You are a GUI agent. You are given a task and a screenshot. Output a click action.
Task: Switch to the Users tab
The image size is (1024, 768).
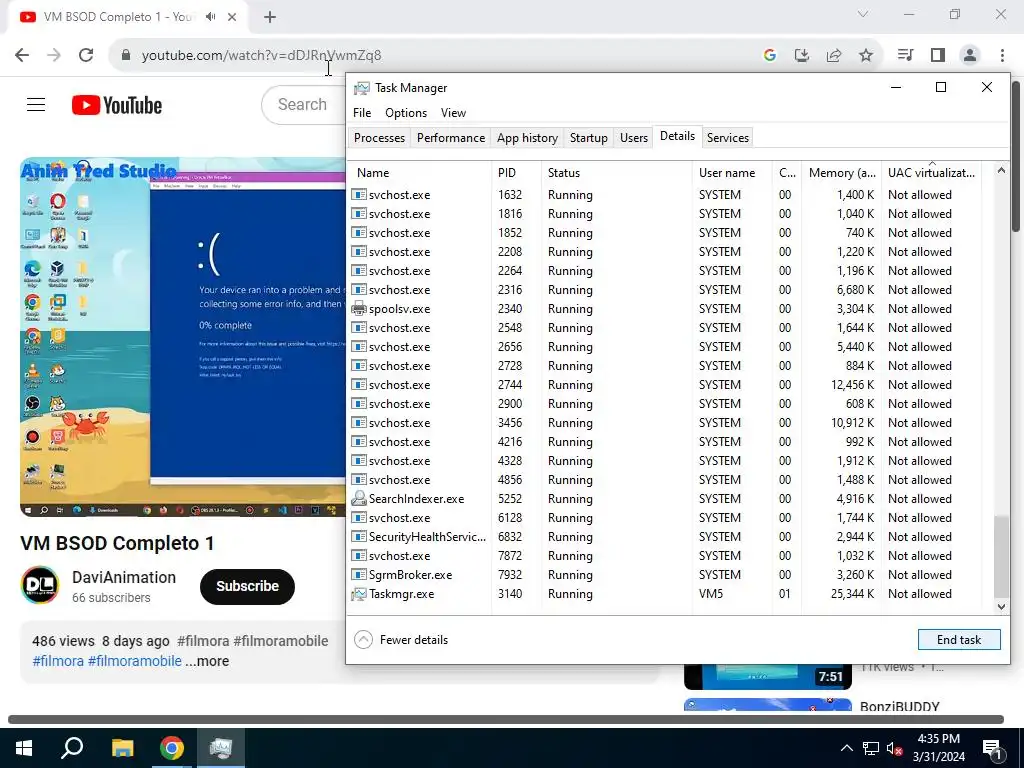633,138
